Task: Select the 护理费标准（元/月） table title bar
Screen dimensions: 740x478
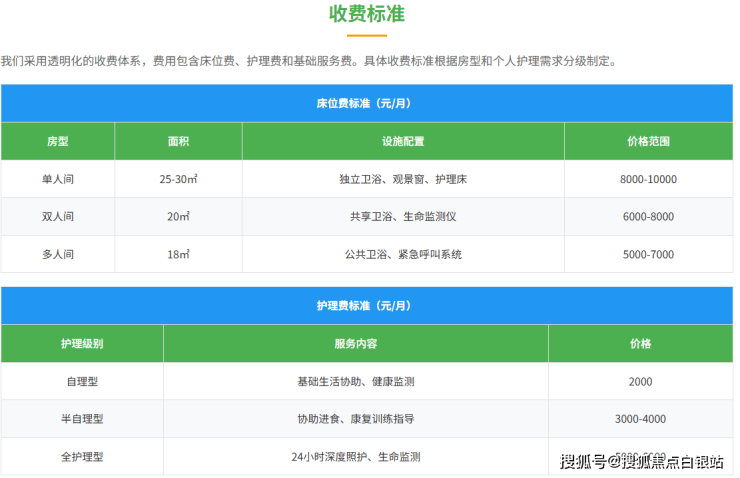Action: pos(367,305)
